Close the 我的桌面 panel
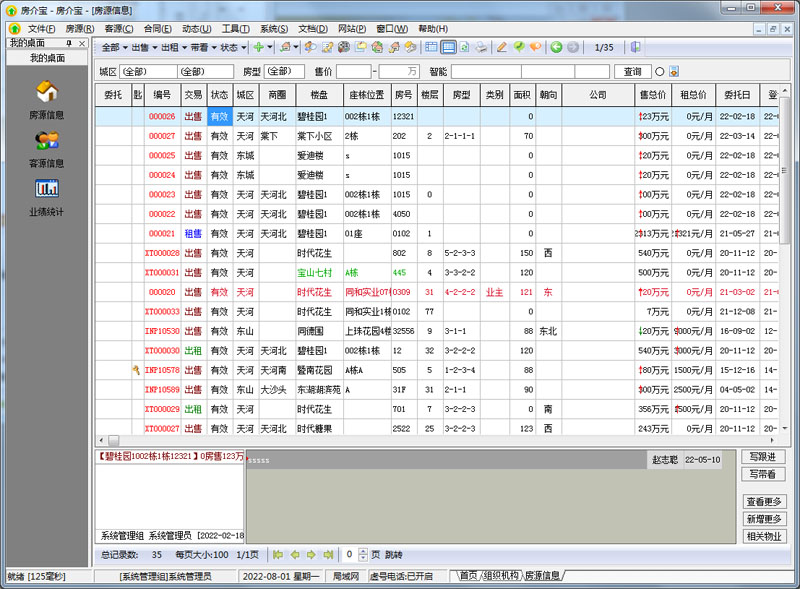 click(x=82, y=43)
